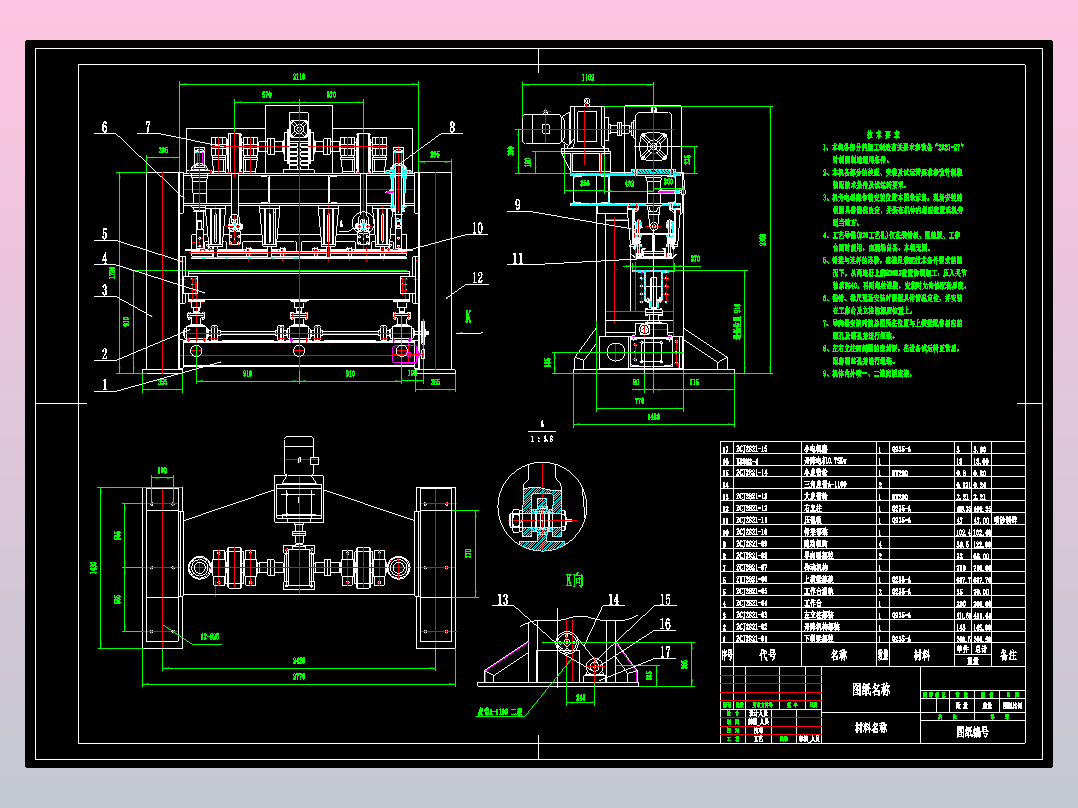Click part callout number 11 on side view
This screenshot has height=808, width=1078.
tap(517, 259)
